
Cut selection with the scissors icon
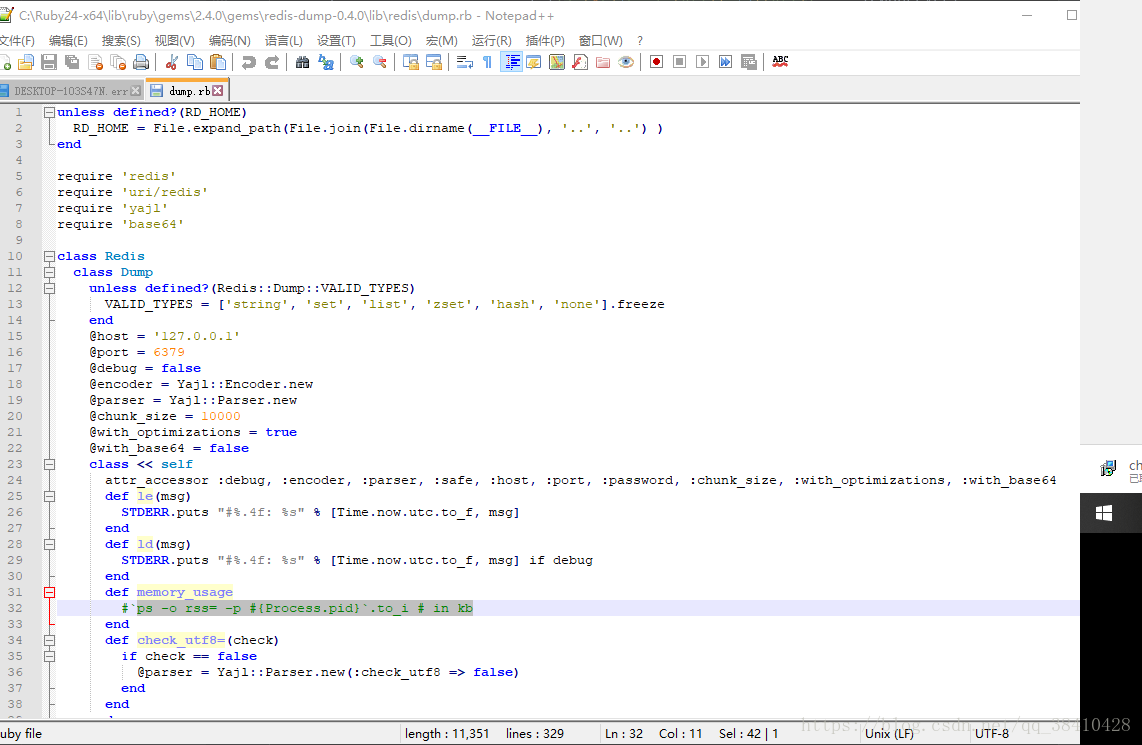[x=172, y=63]
